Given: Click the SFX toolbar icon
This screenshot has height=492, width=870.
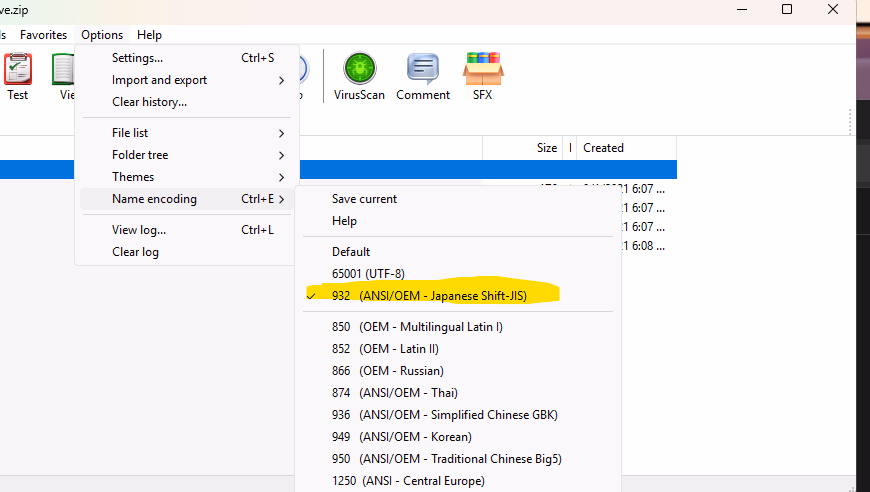Looking at the screenshot, I should click(482, 76).
